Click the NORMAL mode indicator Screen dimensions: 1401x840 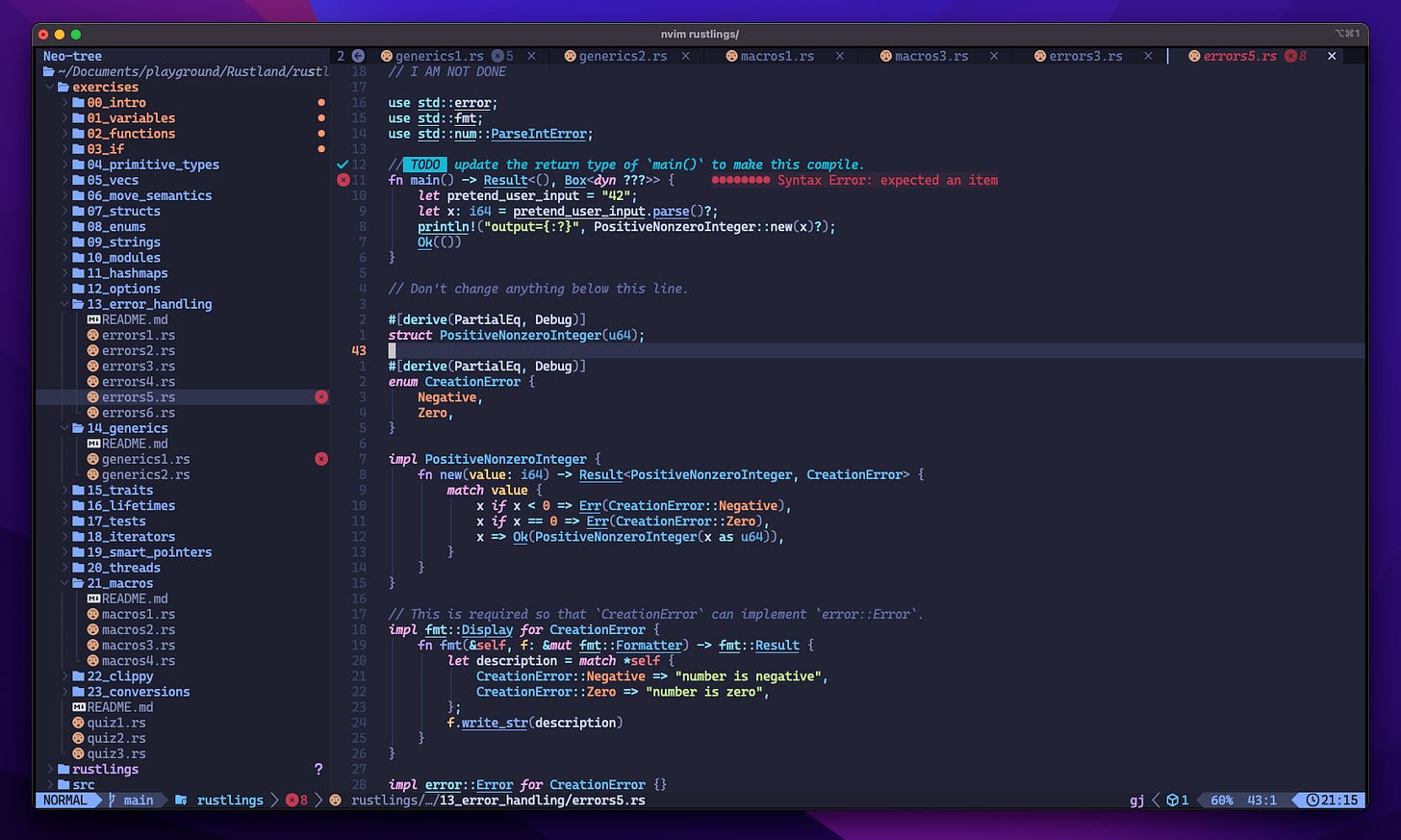[64, 800]
